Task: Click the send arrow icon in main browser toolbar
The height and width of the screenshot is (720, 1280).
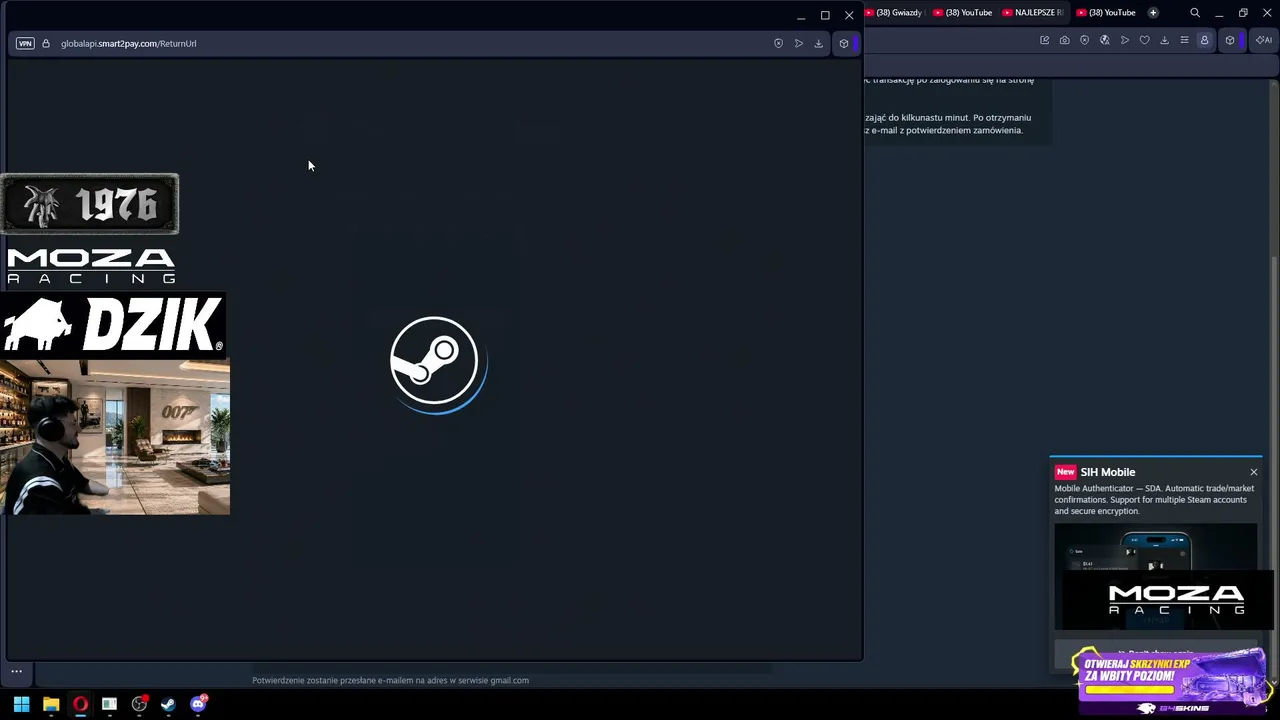Action: point(1124,40)
